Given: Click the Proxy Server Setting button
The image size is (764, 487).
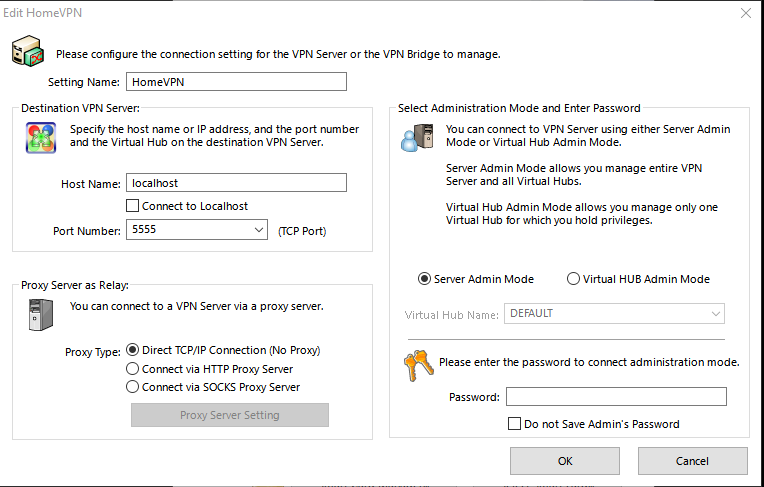Looking at the screenshot, I should pos(229,415).
